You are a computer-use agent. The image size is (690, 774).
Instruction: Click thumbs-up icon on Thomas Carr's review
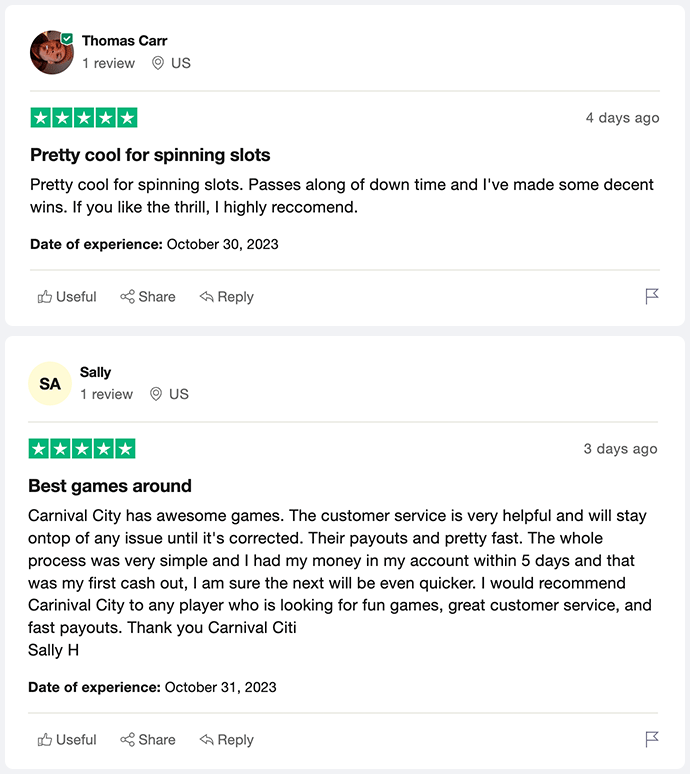click(45, 297)
